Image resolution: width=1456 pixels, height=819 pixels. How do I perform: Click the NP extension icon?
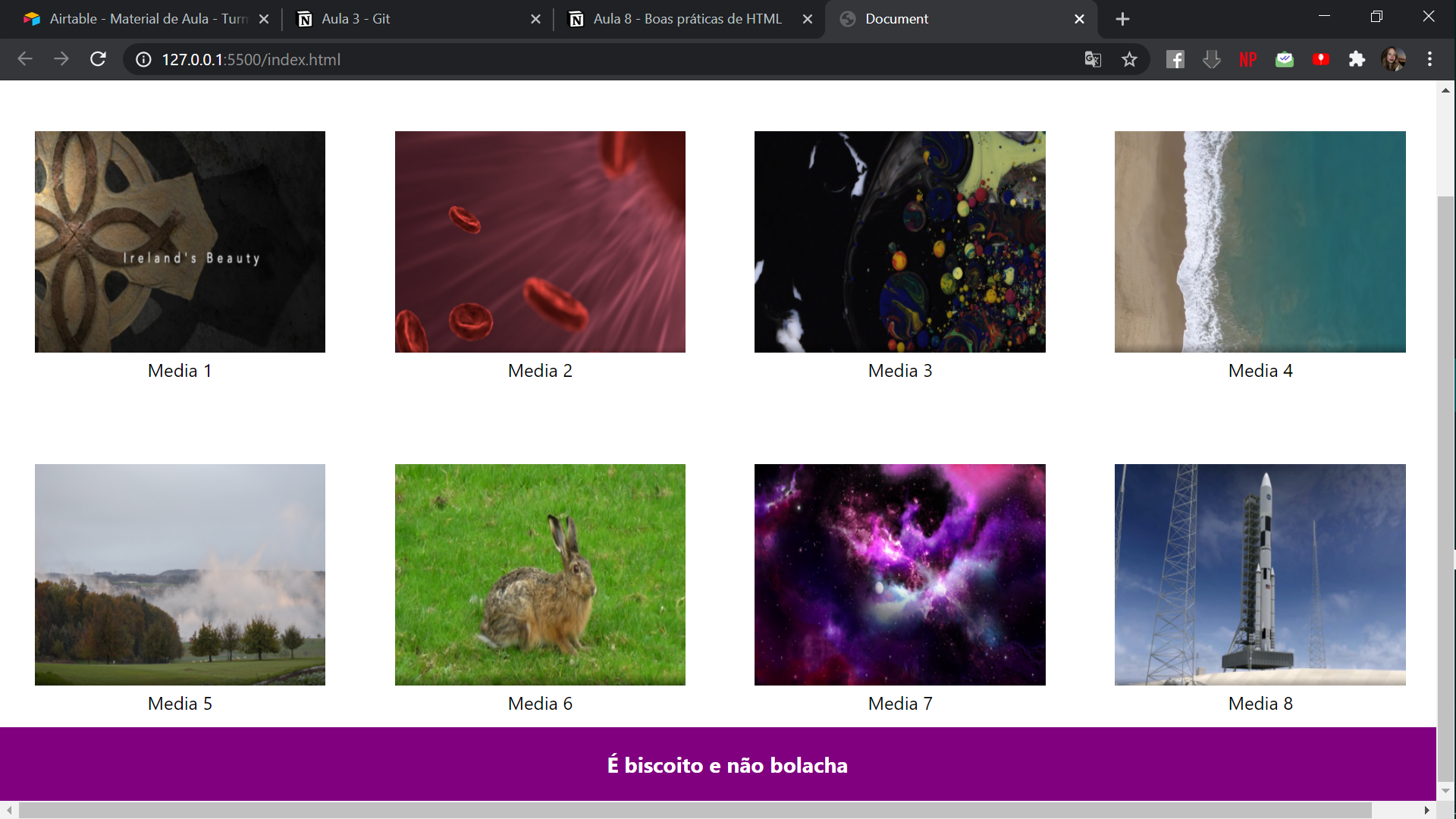[x=1247, y=59]
